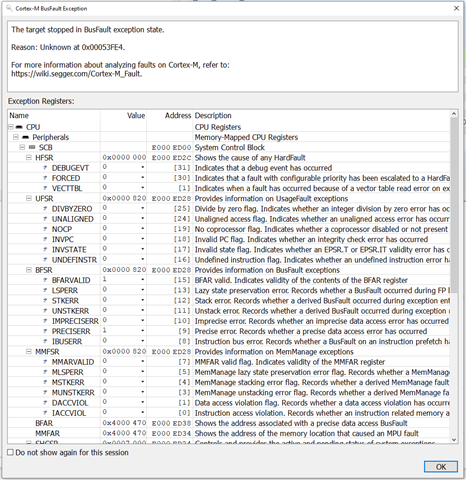This screenshot has height=480, width=466.
Task: Select the MMFAR register row
Action: point(229,433)
